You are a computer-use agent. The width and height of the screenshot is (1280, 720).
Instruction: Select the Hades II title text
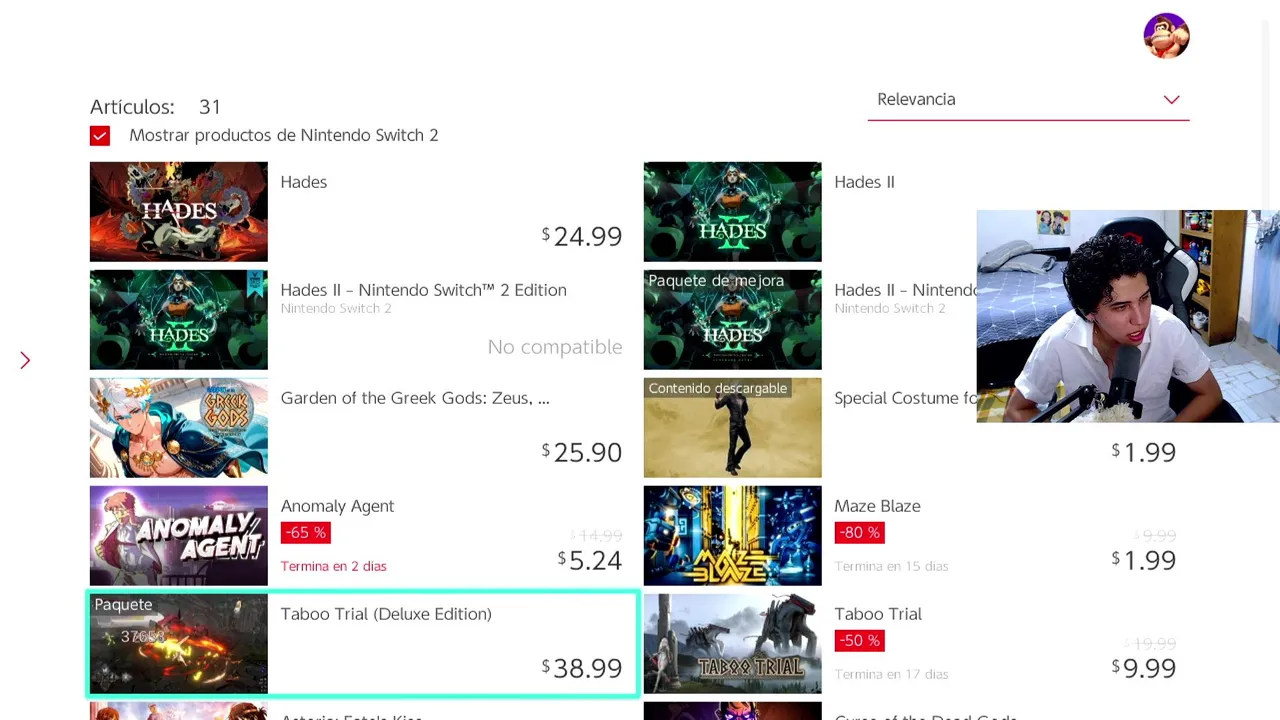(864, 182)
